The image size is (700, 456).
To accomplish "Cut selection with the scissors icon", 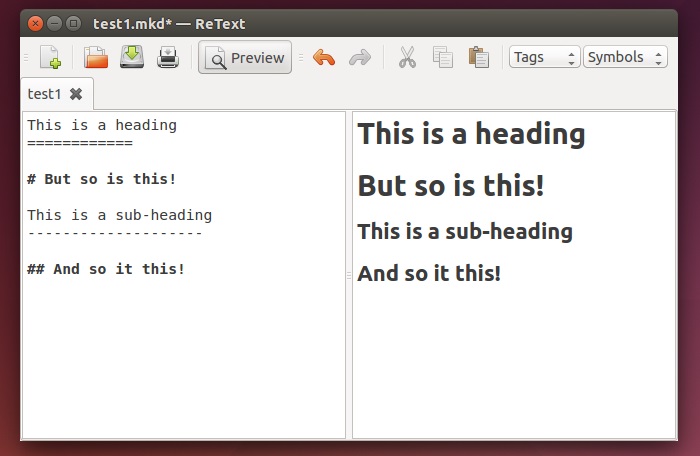I will point(407,57).
